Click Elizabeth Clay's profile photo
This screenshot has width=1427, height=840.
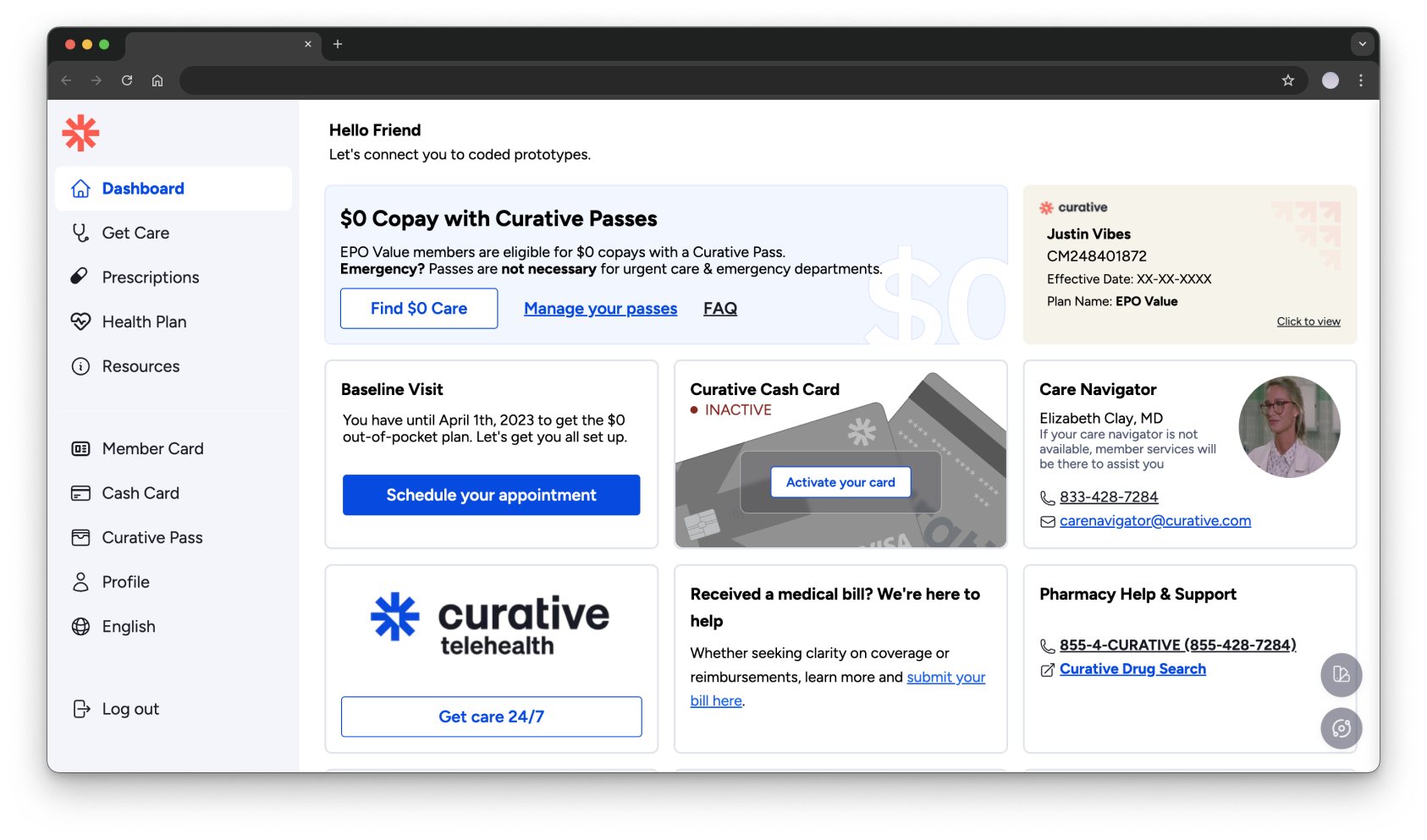pyautogui.click(x=1289, y=427)
